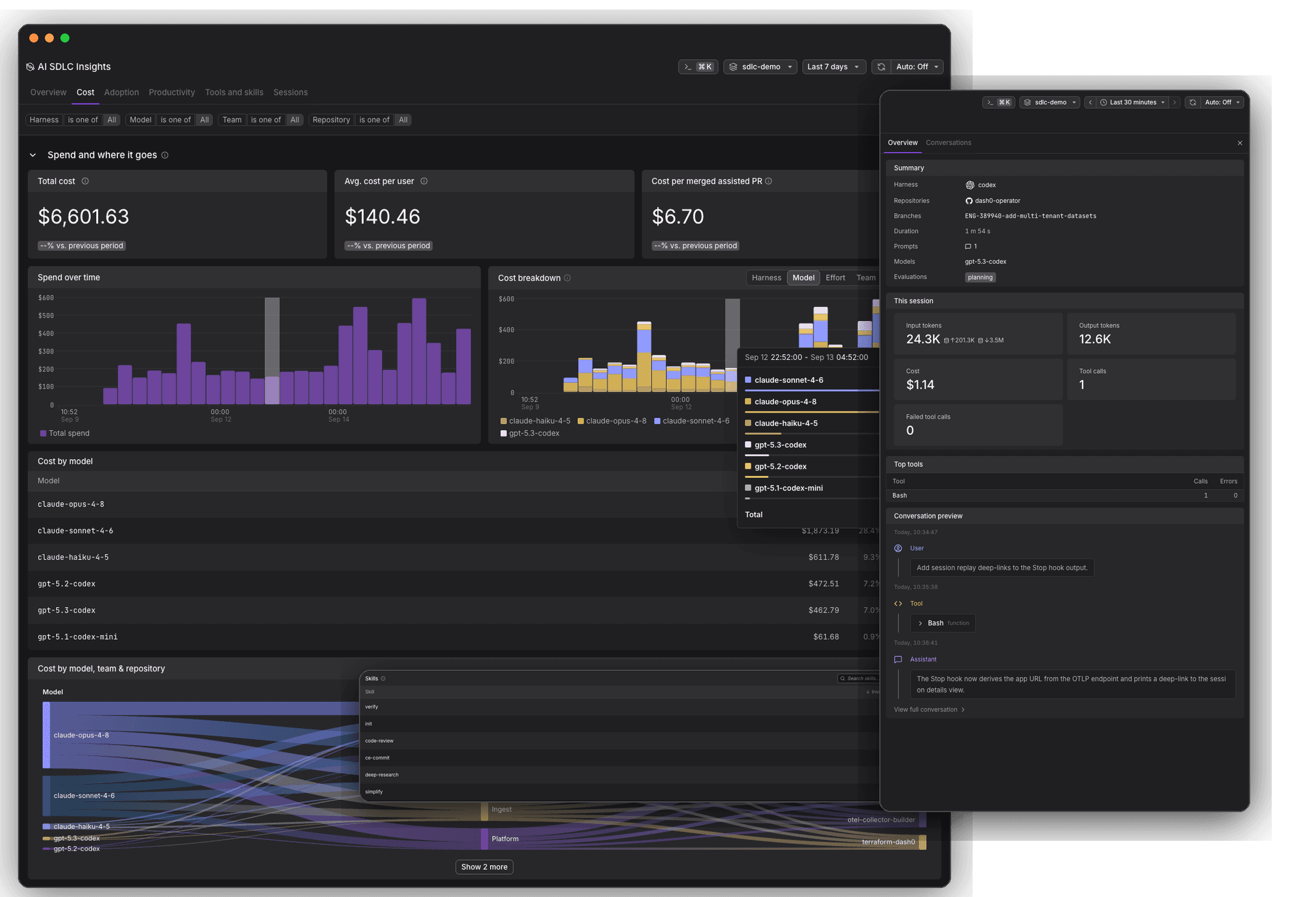Image resolution: width=1316 pixels, height=897 pixels.
Task: Open command palette in session detail panel
Action: coord(998,102)
